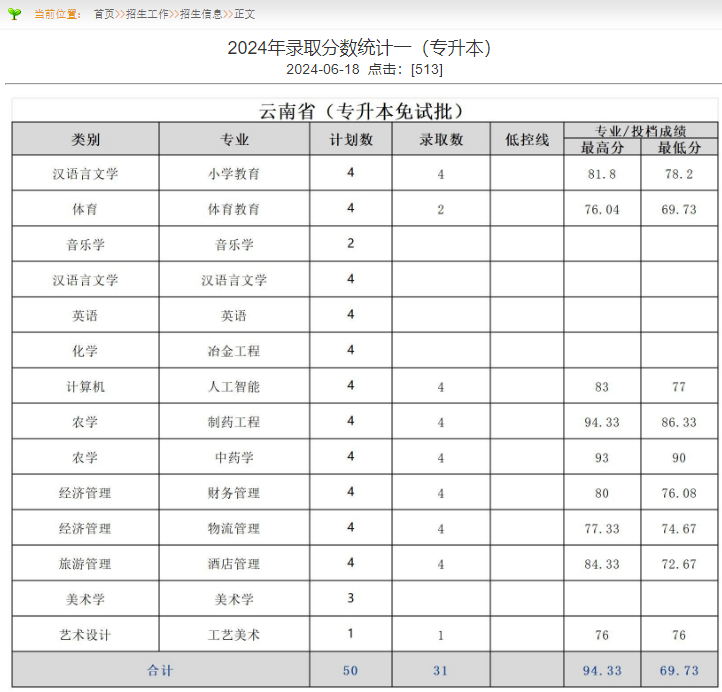Viewport: 722px width, 692px height.
Task: Select the 酒店管理 major cell
Action: point(234,564)
